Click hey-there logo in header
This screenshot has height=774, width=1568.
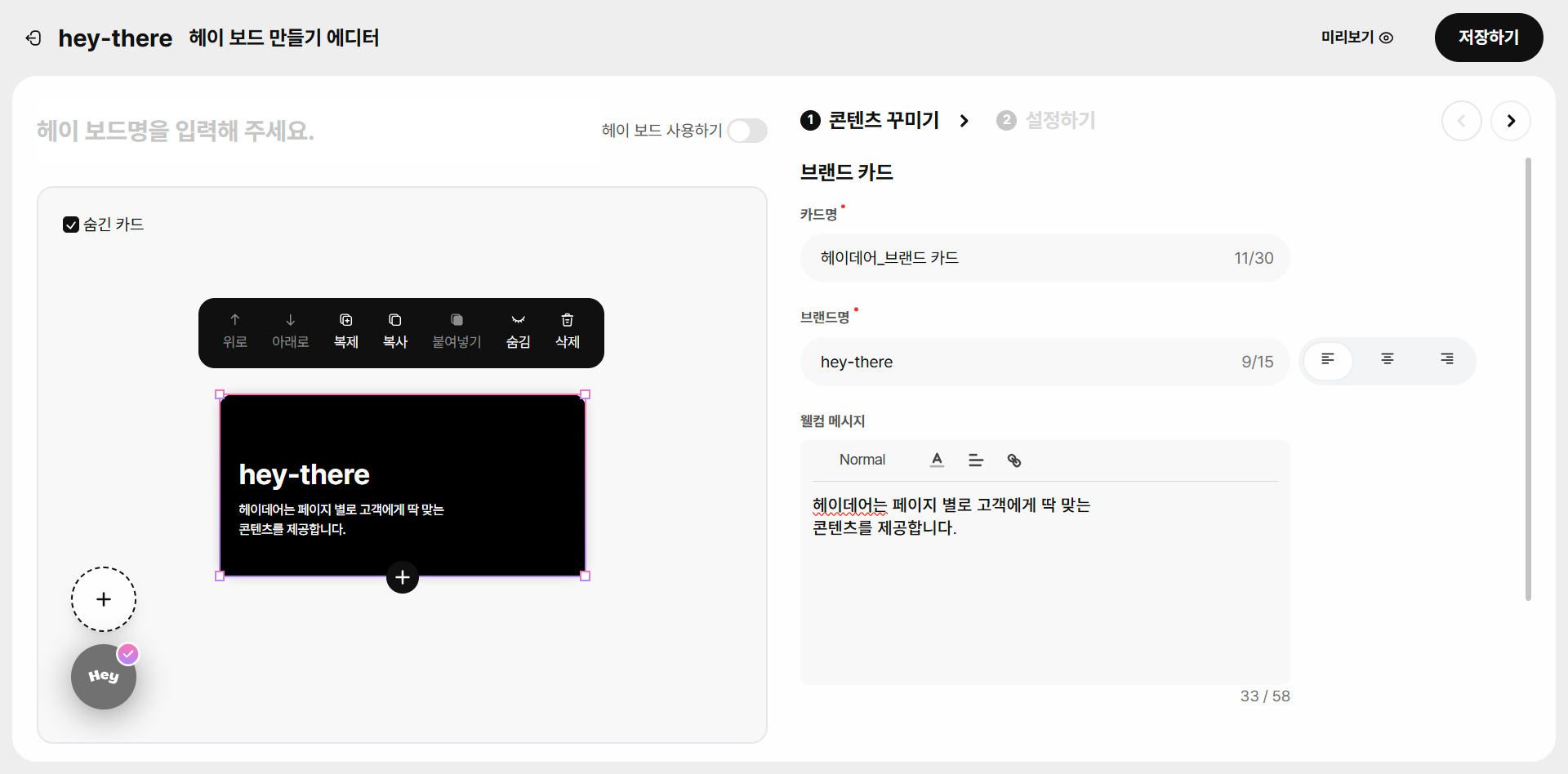point(115,38)
